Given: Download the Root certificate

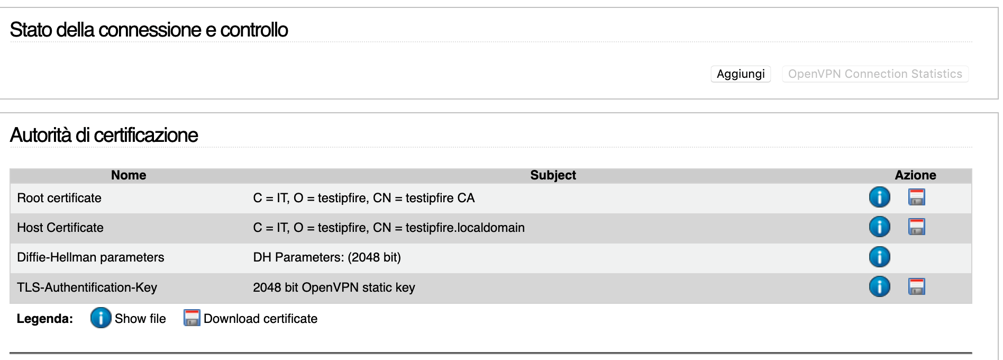Looking at the screenshot, I should [917, 198].
